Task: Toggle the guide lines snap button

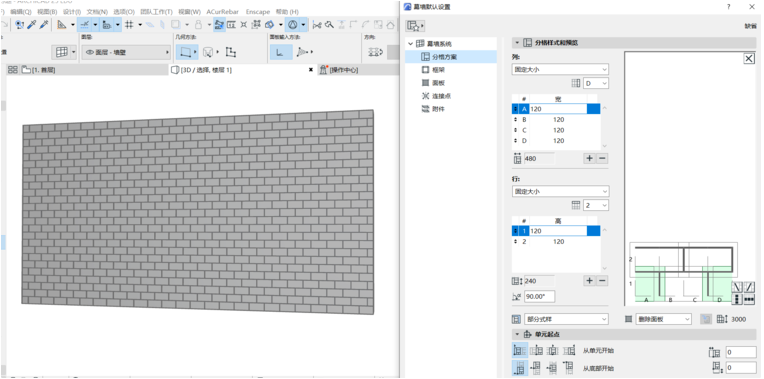Action: [84, 24]
